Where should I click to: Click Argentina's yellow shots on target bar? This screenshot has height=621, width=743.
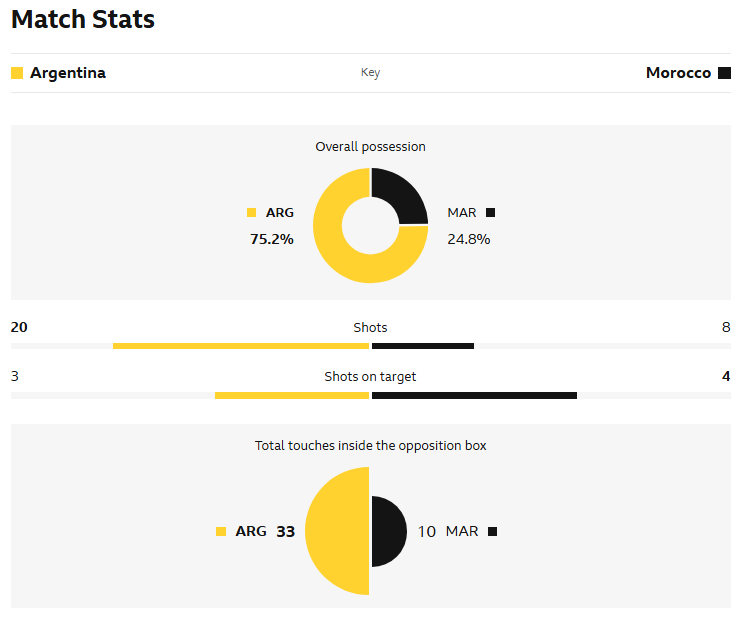(x=292, y=396)
